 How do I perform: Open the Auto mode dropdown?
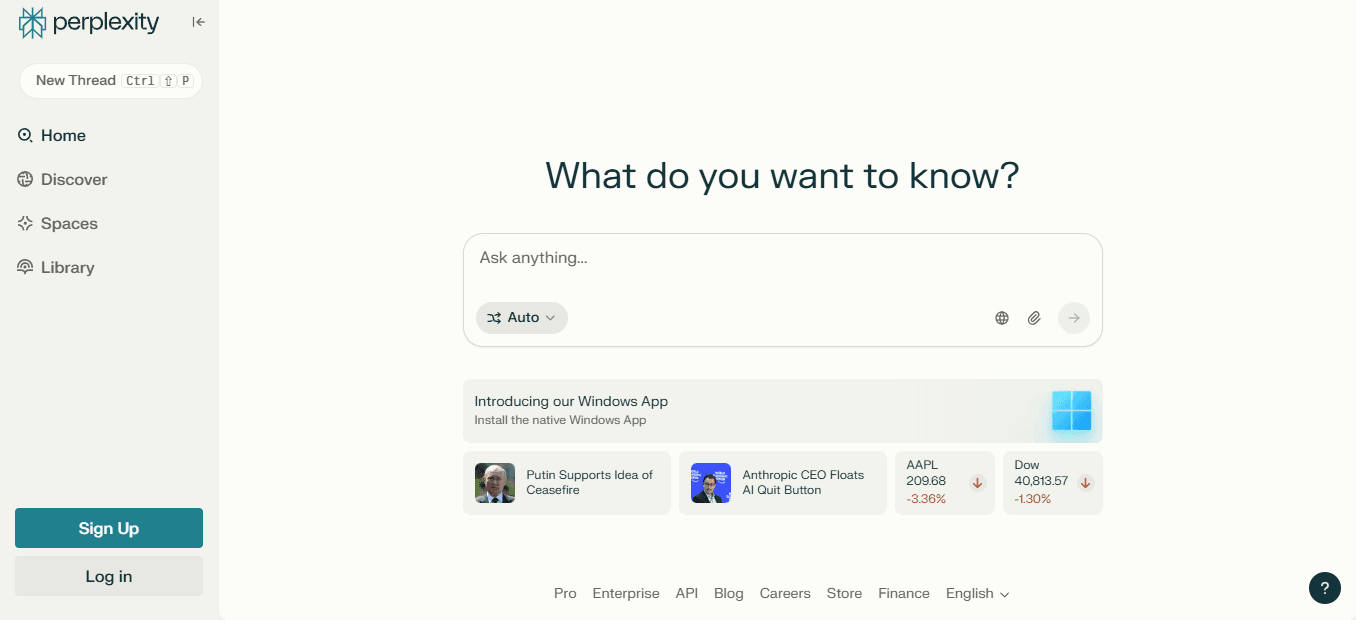coord(522,318)
